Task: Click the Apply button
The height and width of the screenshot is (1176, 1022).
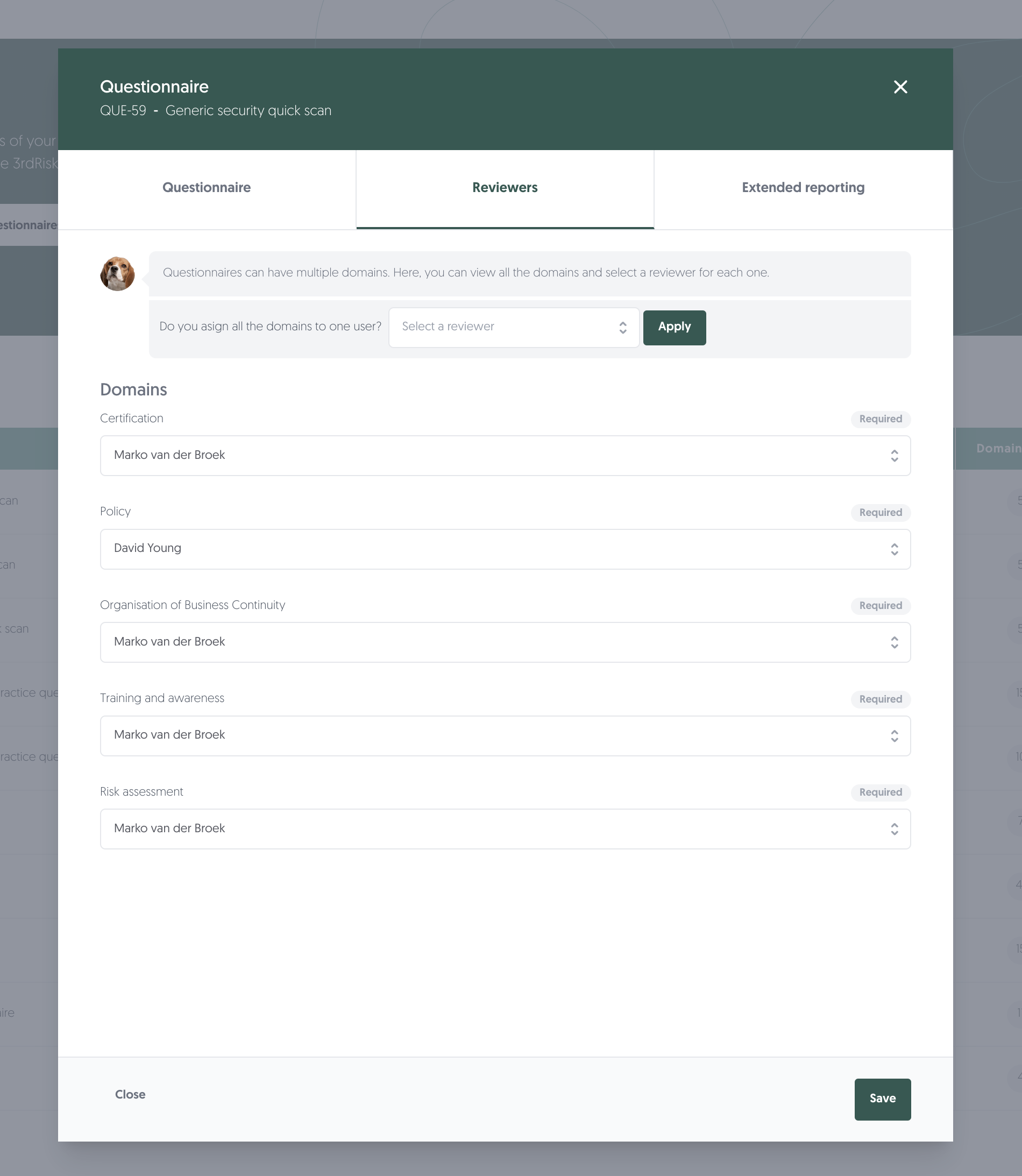Action: click(x=675, y=328)
